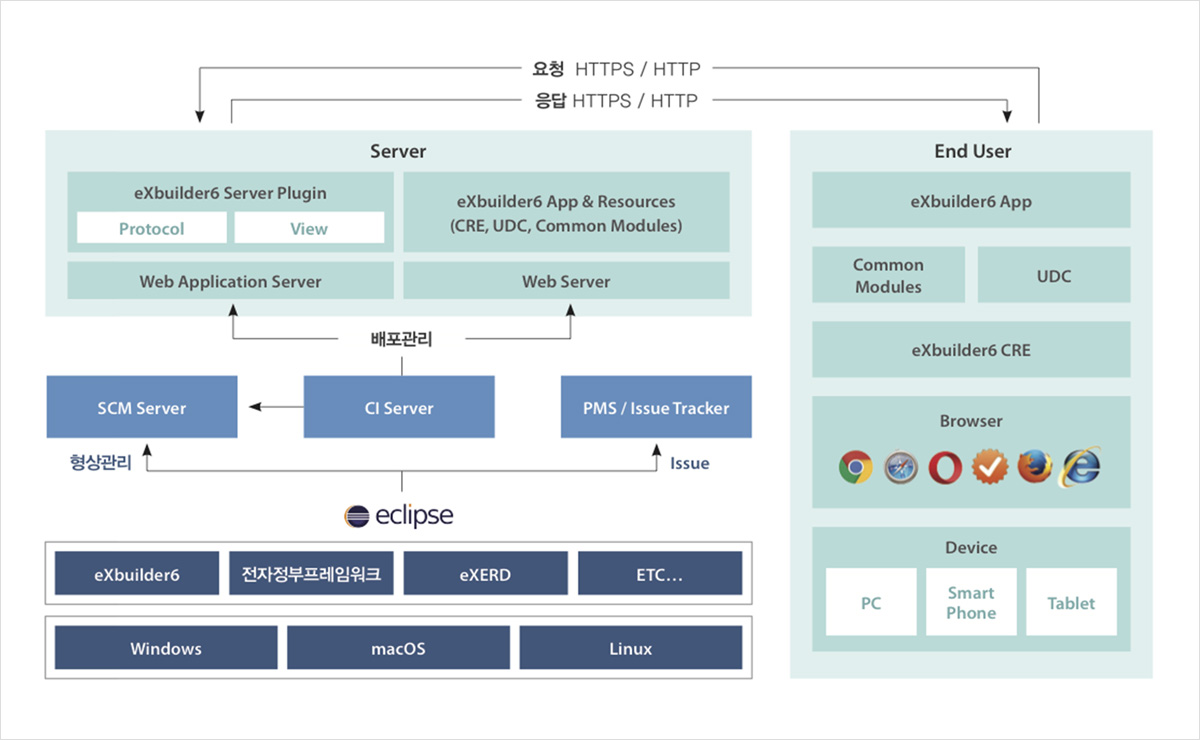Screen dimensions: 1200x740
Task: Click eXbuilder6 App & Resources block
Action: pos(566,212)
